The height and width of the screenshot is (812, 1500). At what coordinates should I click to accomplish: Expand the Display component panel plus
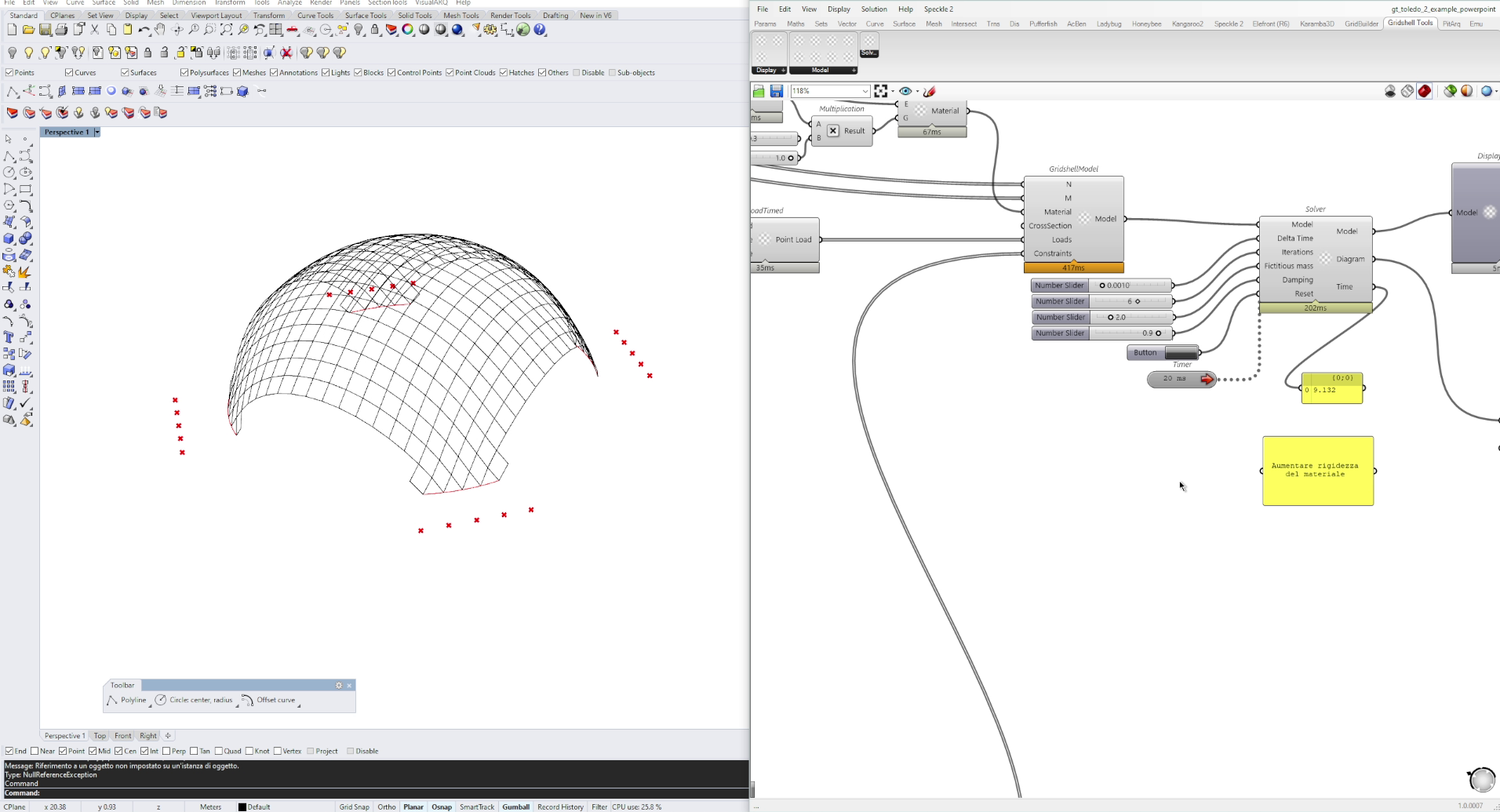tap(783, 70)
